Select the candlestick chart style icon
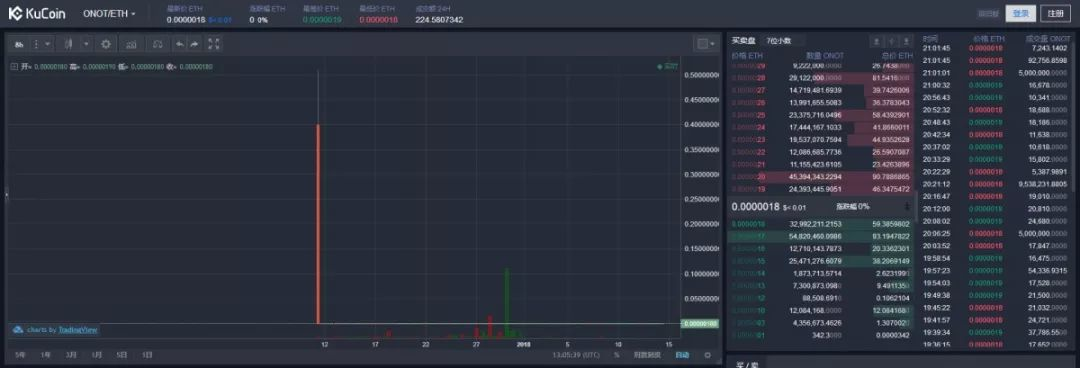1080x368 pixels. (x=68, y=44)
